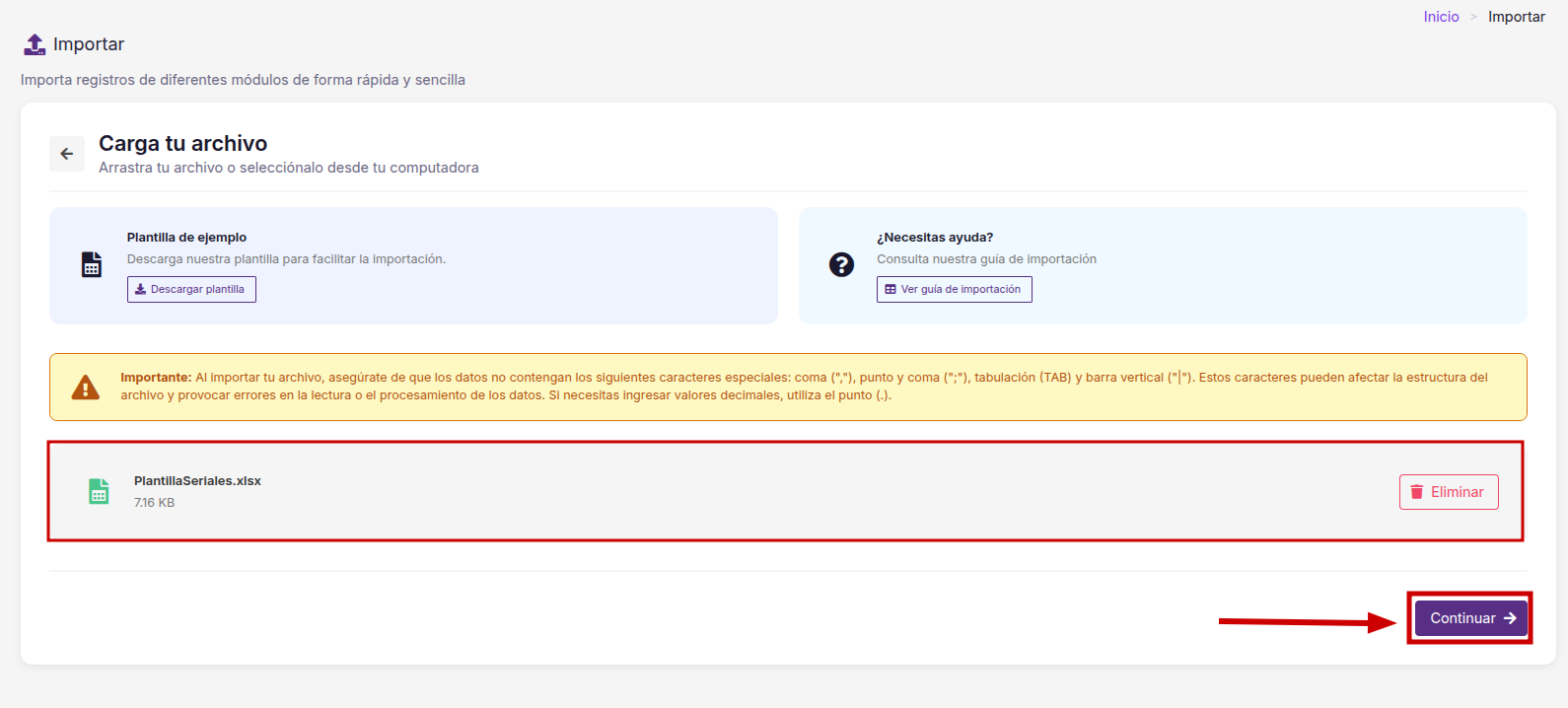Click 'Descarga nuestra plantilla' description text
Image resolution: width=1568 pixels, height=708 pixels.
[286, 259]
